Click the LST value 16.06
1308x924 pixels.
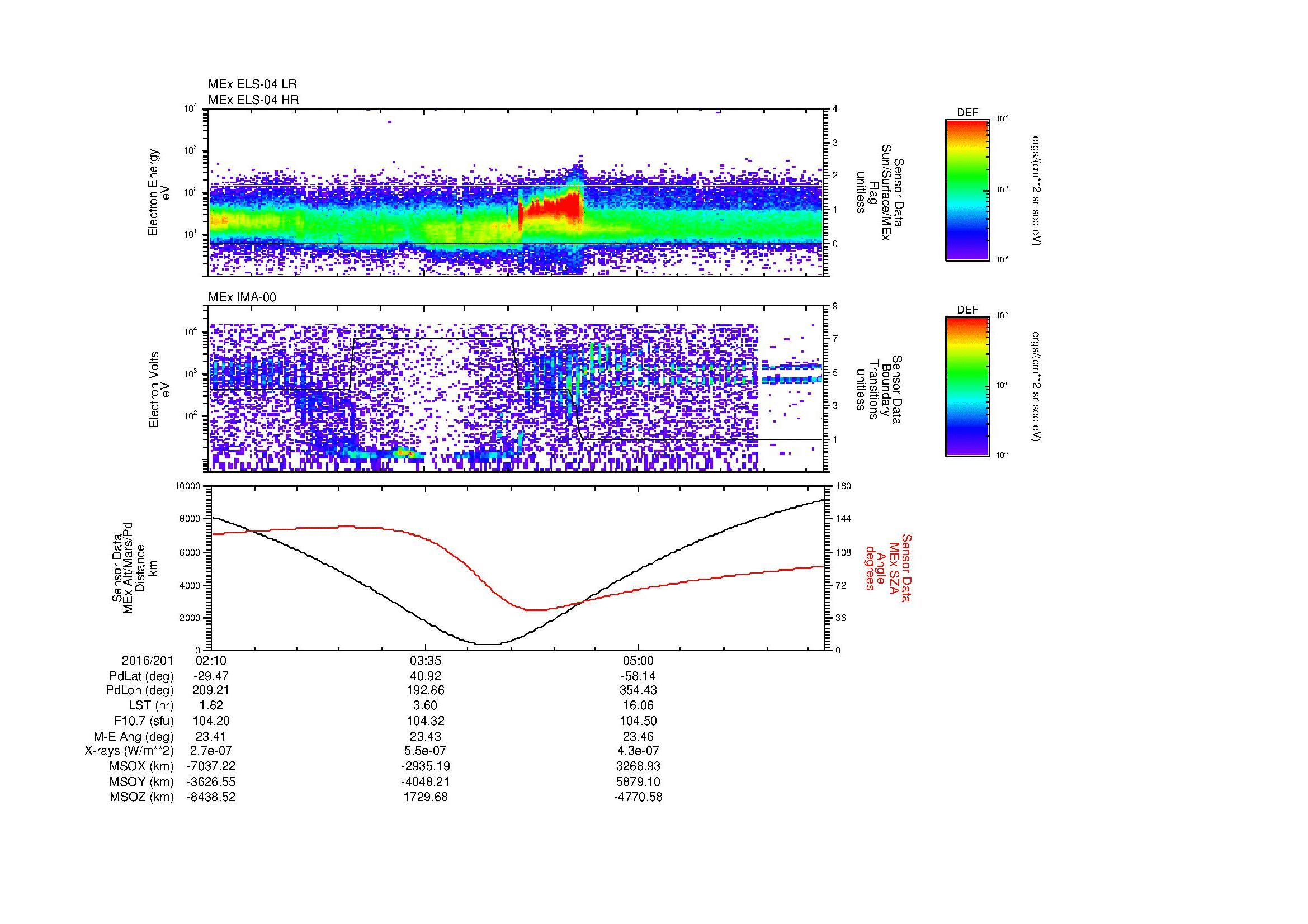[x=638, y=705]
